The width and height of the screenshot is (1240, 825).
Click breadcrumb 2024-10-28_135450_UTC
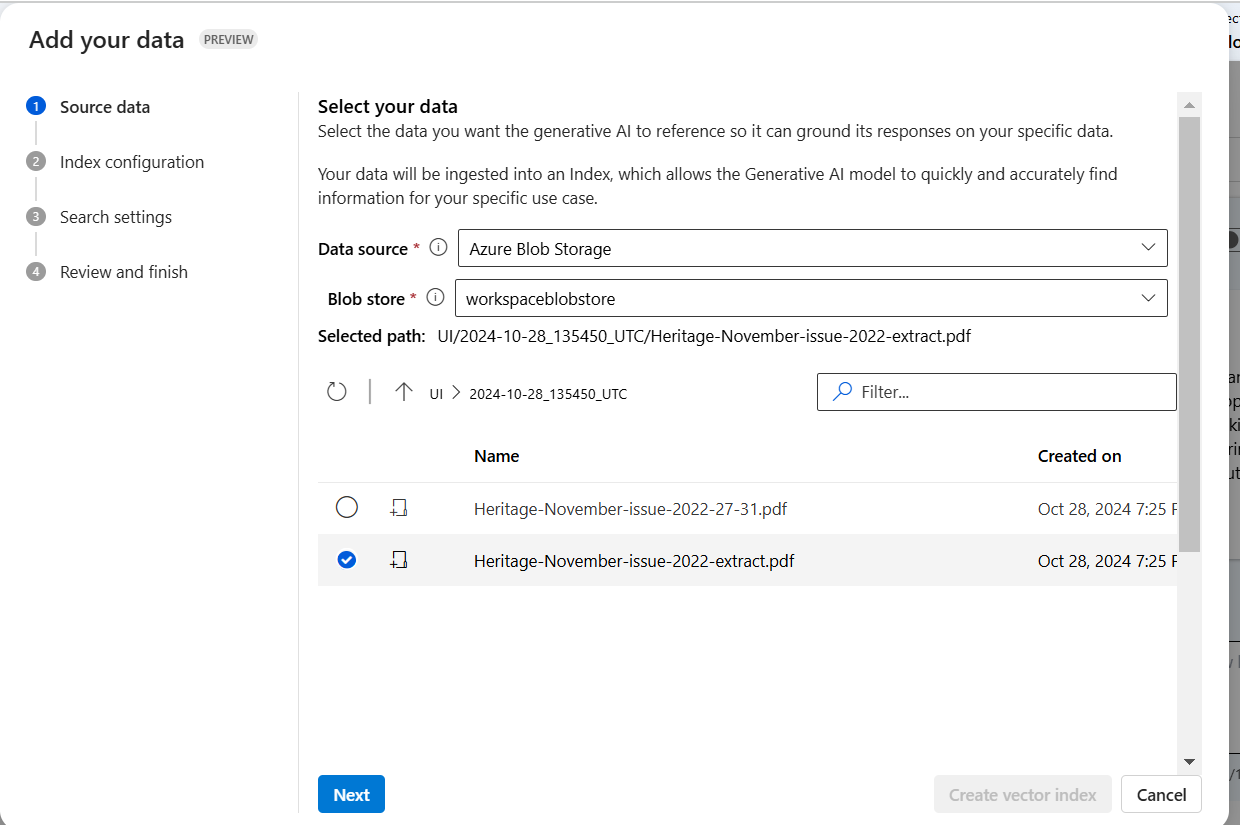coord(548,394)
